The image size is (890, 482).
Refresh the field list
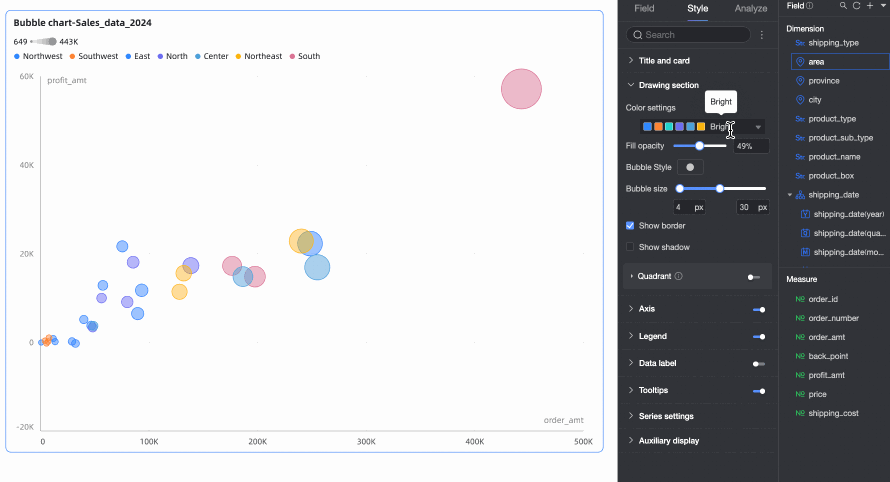click(857, 6)
